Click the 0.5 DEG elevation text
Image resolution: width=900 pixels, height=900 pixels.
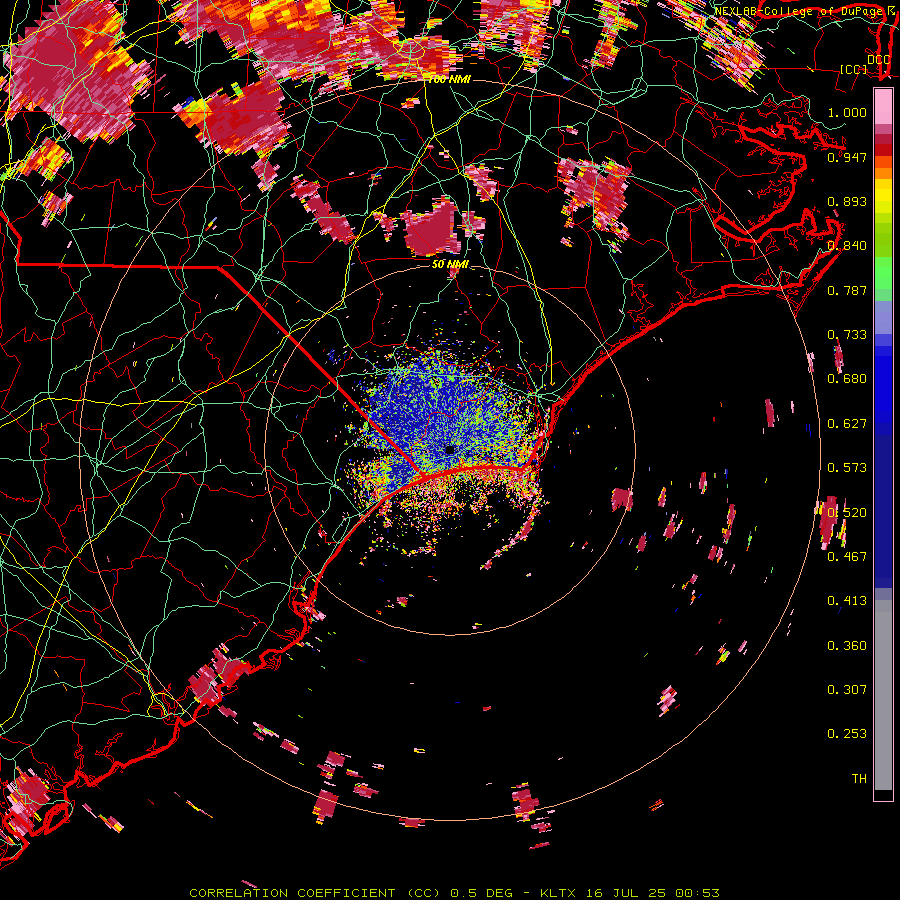coord(483,893)
